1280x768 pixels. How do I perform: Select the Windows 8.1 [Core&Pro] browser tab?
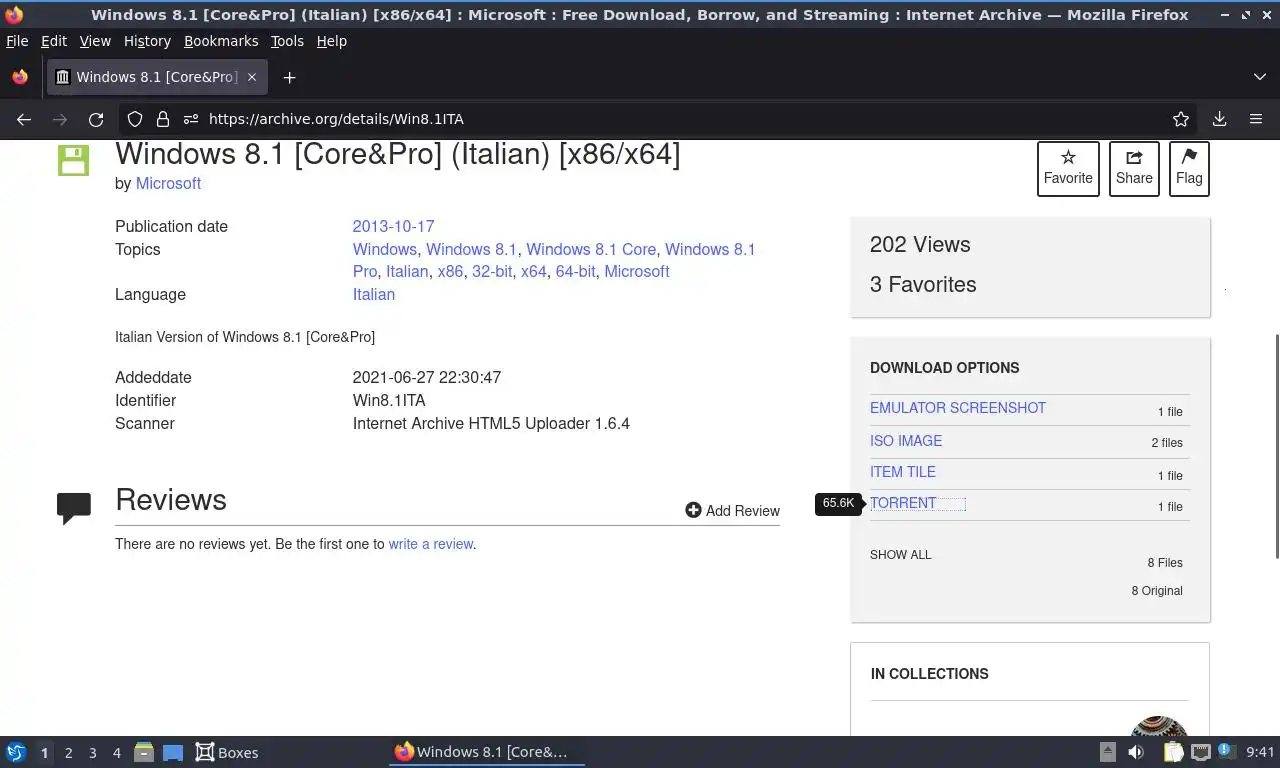[157, 77]
